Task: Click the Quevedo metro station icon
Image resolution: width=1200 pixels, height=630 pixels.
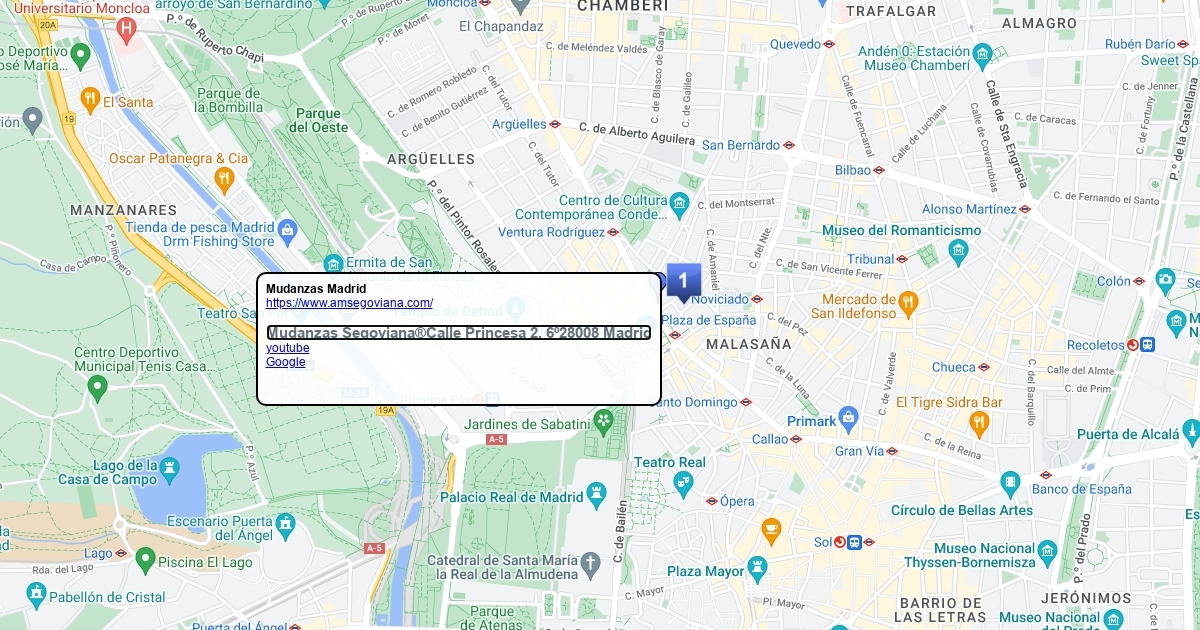Action: click(x=829, y=44)
